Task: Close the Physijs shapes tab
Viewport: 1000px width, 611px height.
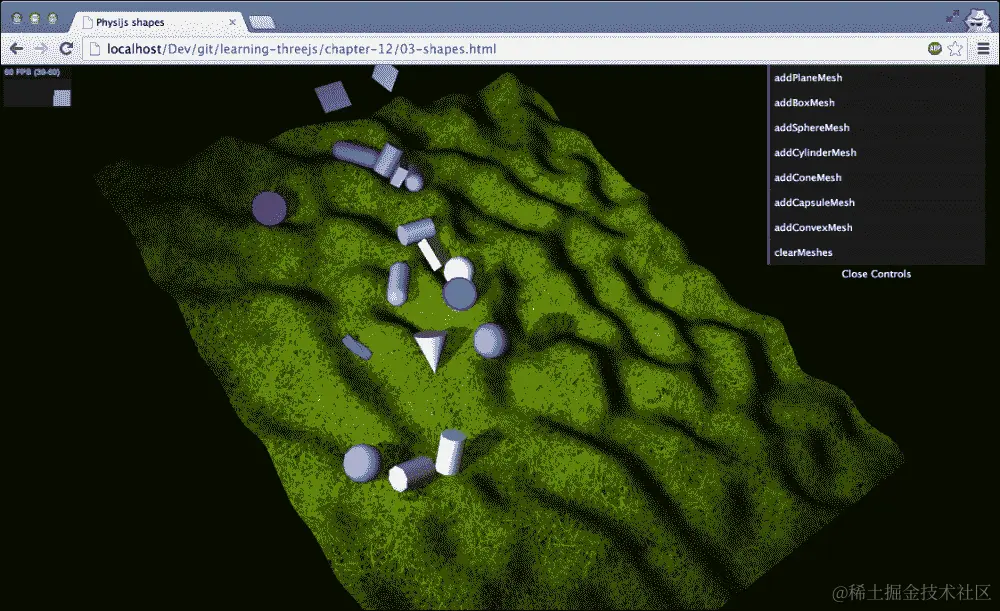Action: click(x=232, y=22)
